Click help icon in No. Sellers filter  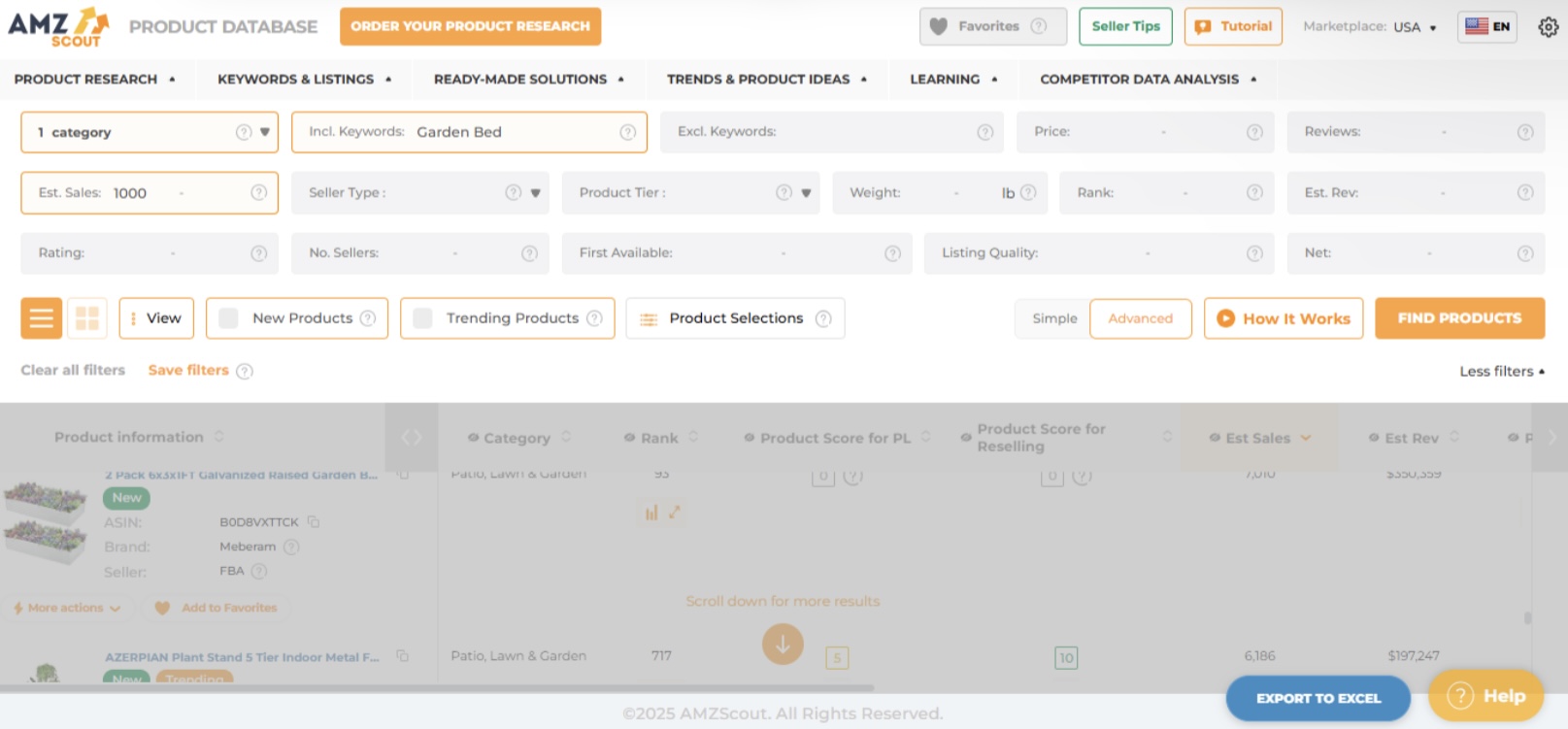529,253
